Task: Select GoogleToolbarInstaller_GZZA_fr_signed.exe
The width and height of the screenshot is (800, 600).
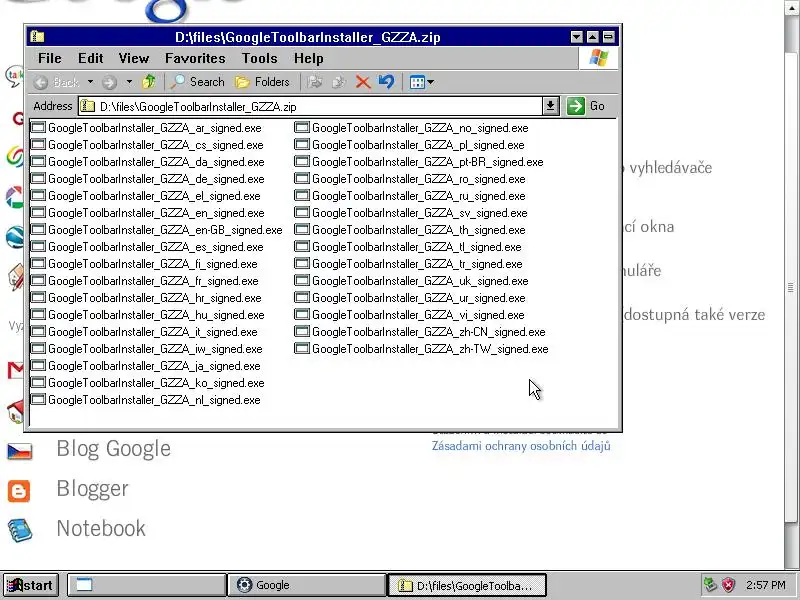Action: click(x=145, y=281)
